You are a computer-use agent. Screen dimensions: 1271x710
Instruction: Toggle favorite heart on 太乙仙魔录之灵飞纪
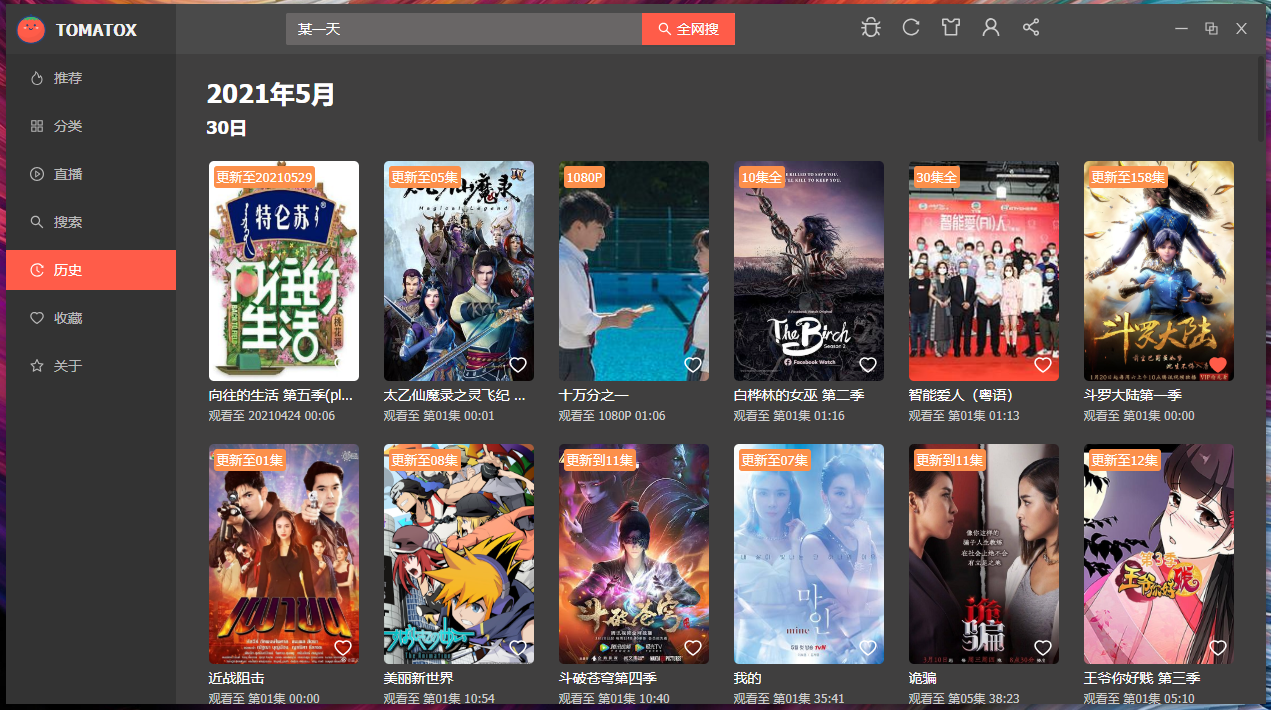[x=517, y=365]
